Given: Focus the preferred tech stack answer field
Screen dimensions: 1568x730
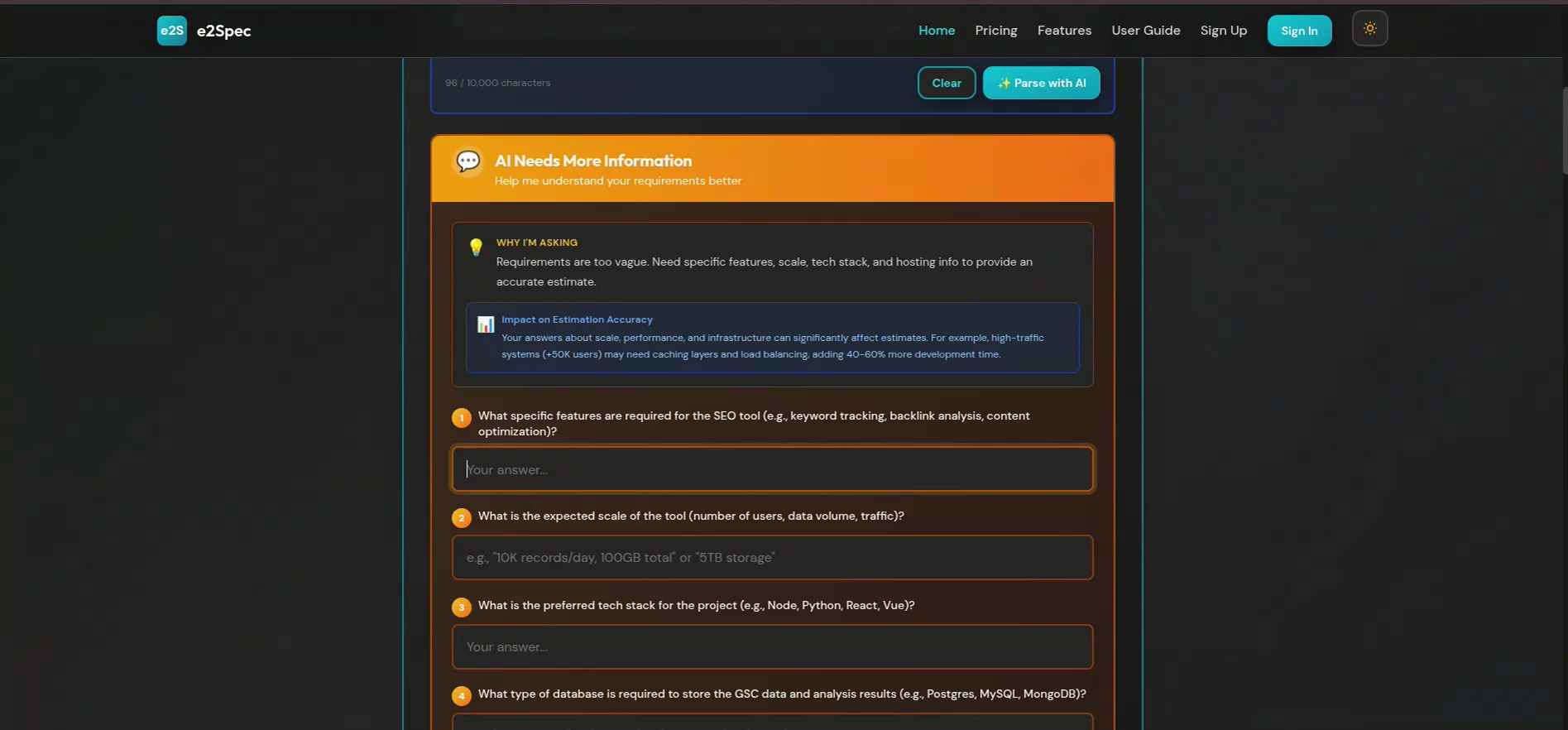Looking at the screenshot, I should coord(773,647).
